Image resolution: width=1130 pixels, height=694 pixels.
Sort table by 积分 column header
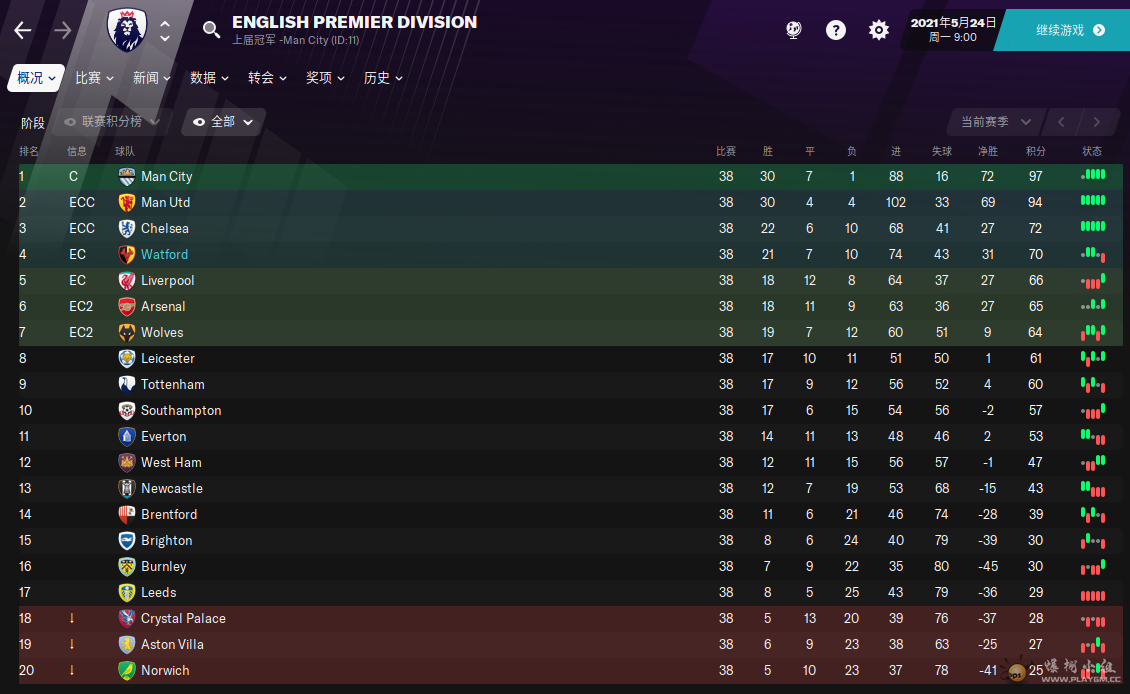point(1035,151)
